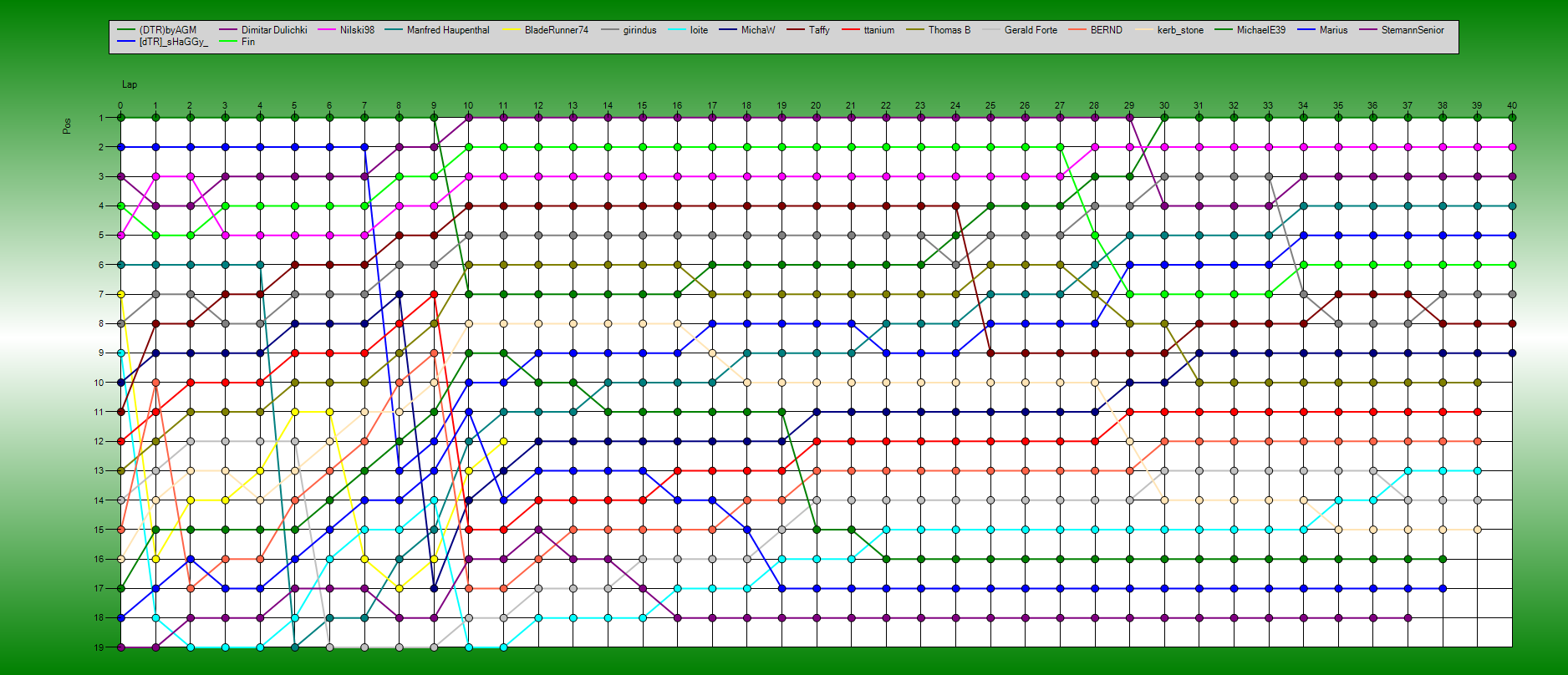Click lap number 40 on top axis

(1512, 106)
